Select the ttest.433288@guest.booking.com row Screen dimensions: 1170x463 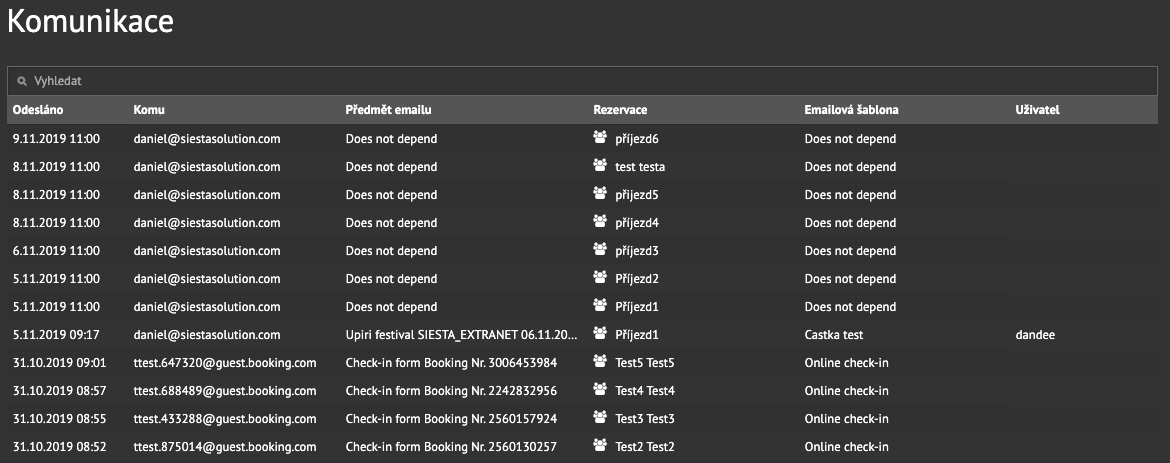[x=582, y=419]
